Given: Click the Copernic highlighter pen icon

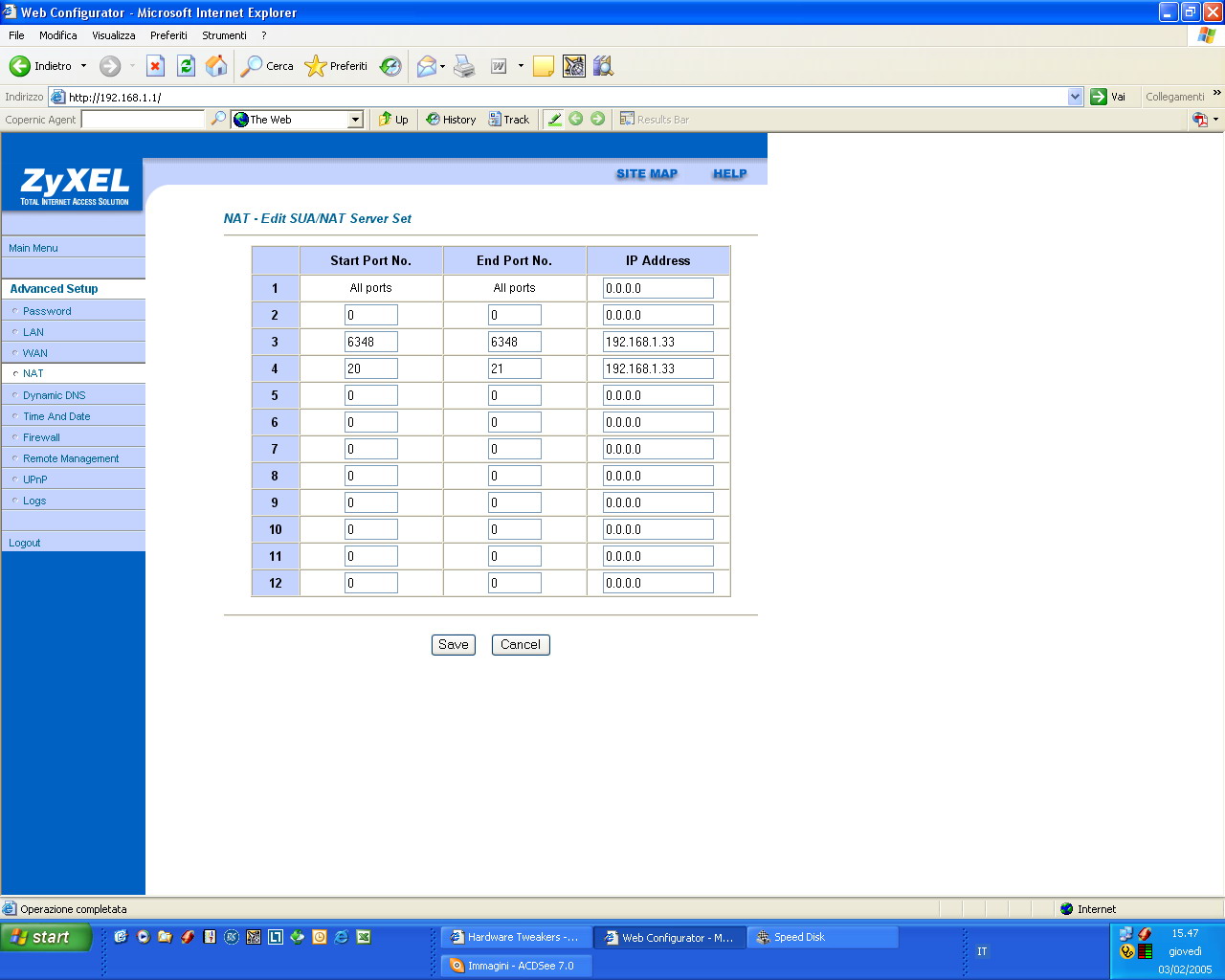Looking at the screenshot, I should pos(554,119).
